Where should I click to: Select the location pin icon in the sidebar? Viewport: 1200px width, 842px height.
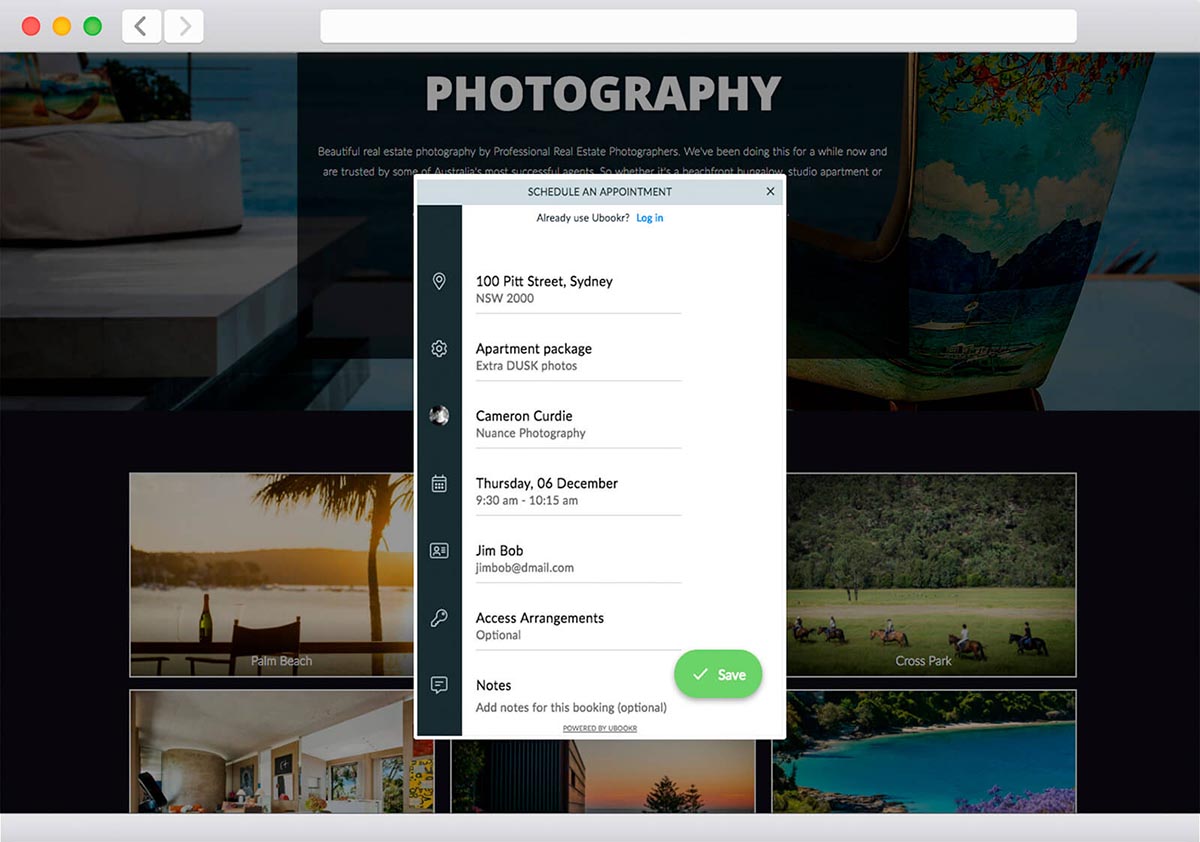coord(439,281)
